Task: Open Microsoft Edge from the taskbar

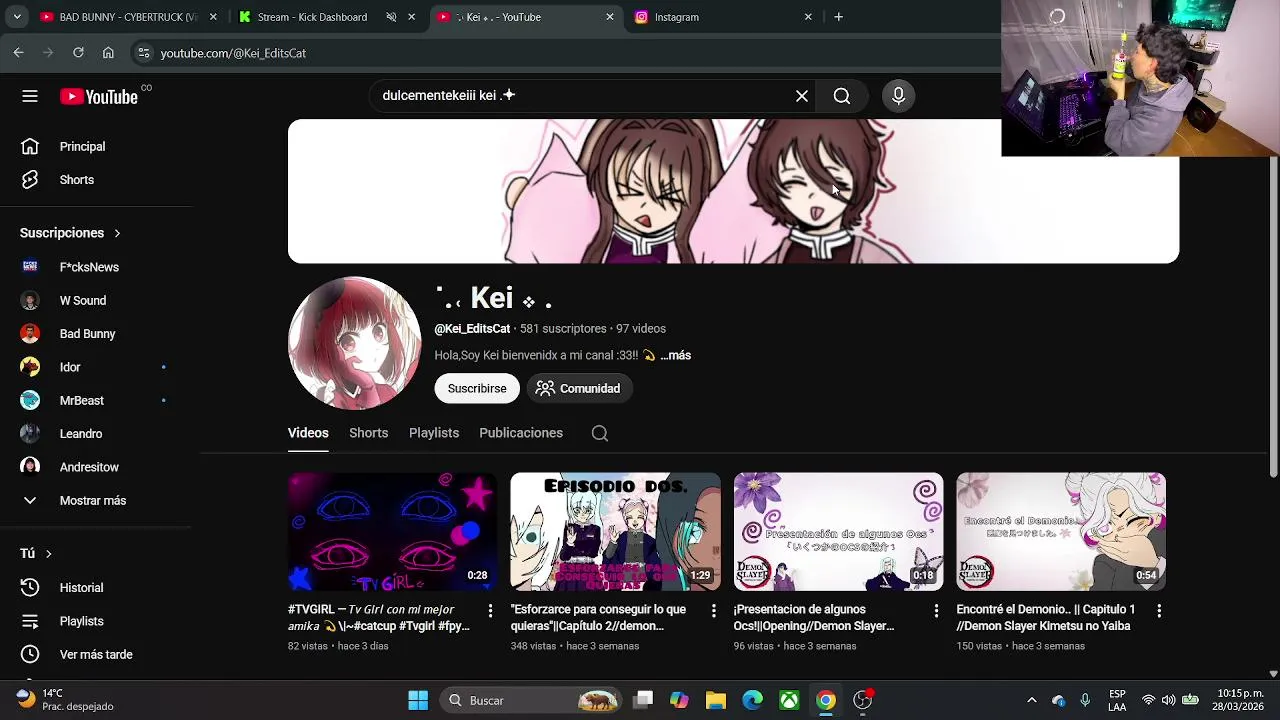Action: (753, 700)
